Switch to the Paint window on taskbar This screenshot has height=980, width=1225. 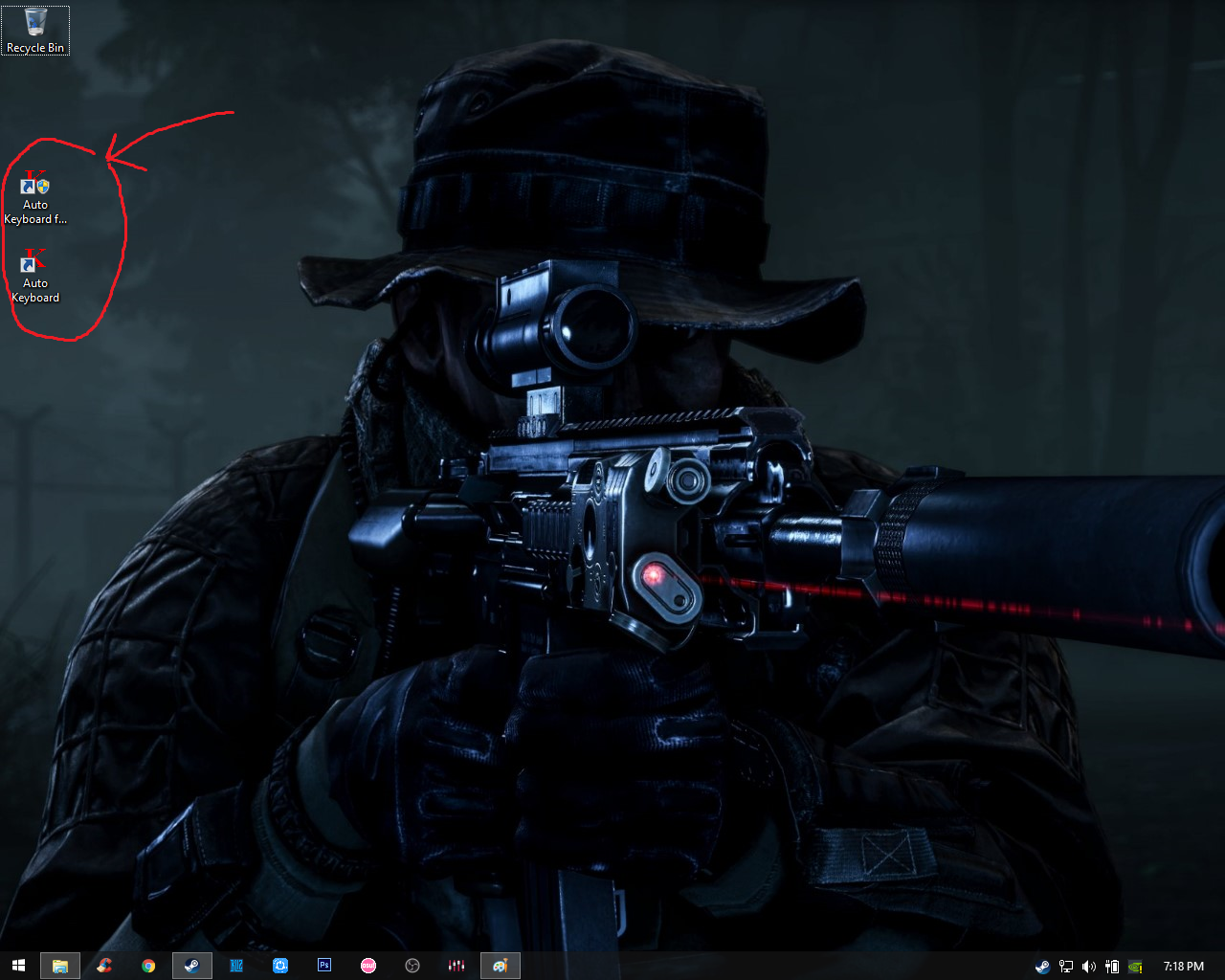[x=501, y=966]
